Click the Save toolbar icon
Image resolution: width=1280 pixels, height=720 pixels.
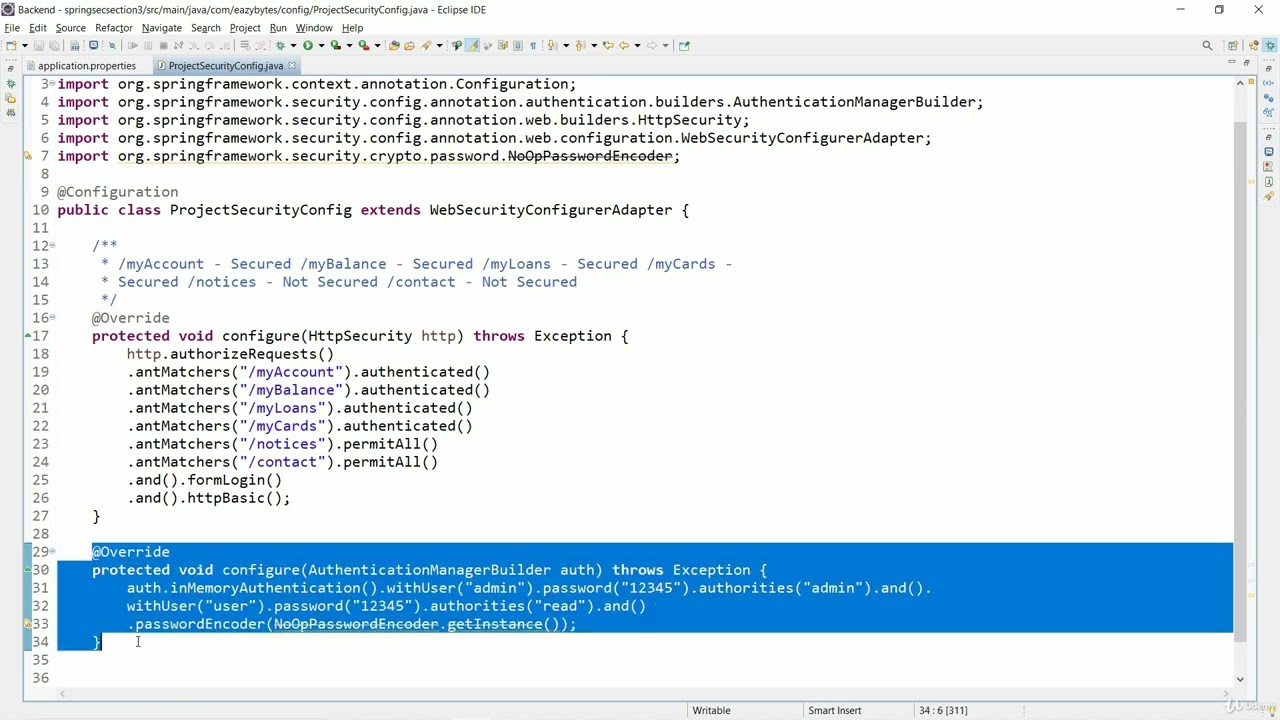pos(38,45)
